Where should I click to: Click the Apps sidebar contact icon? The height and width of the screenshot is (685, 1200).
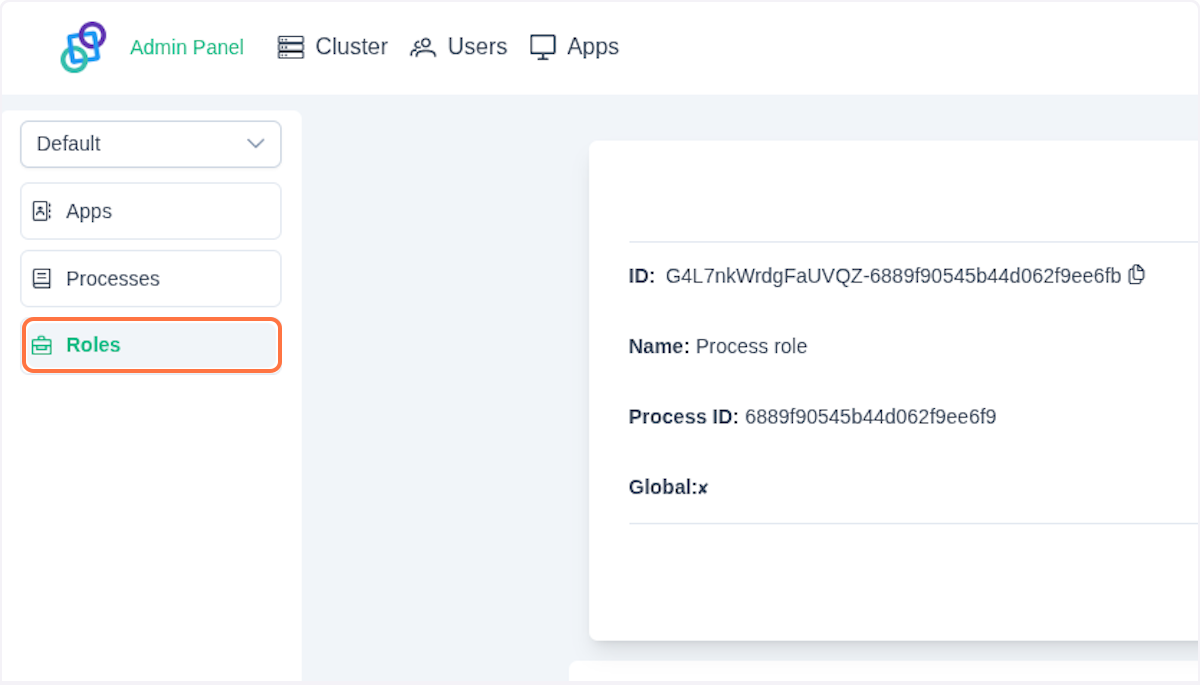pos(42,211)
